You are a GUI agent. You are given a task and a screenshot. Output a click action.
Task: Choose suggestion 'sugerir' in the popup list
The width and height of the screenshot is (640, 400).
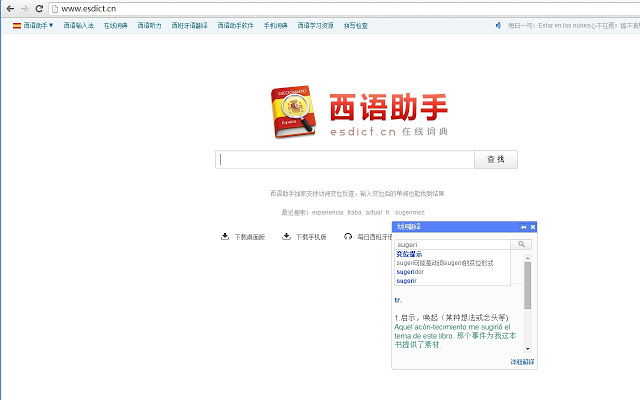(x=407, y=281)
